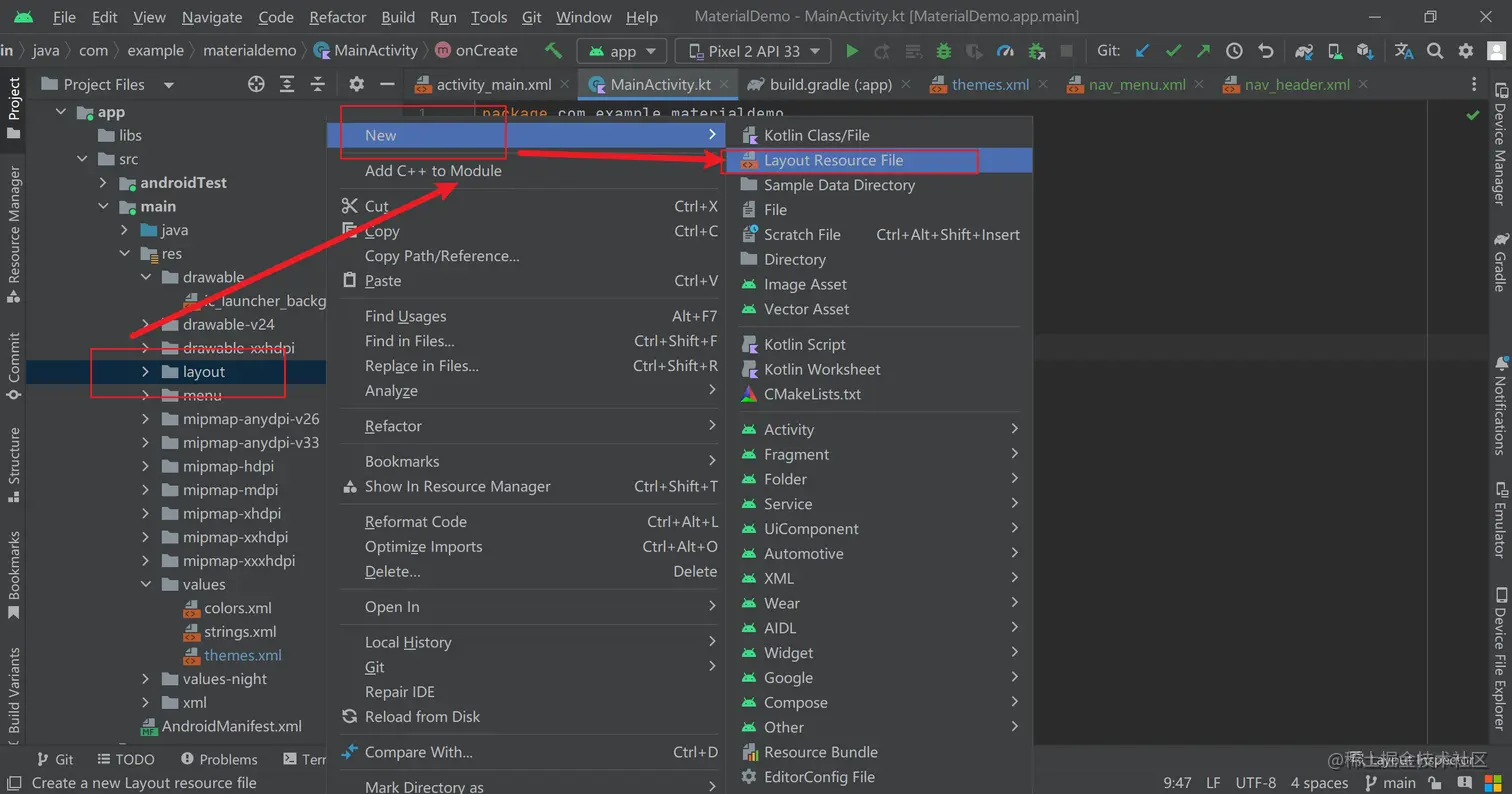Start debugging with the bug icon
Viewport: 1512px width, 794px height.
point(943,51)
